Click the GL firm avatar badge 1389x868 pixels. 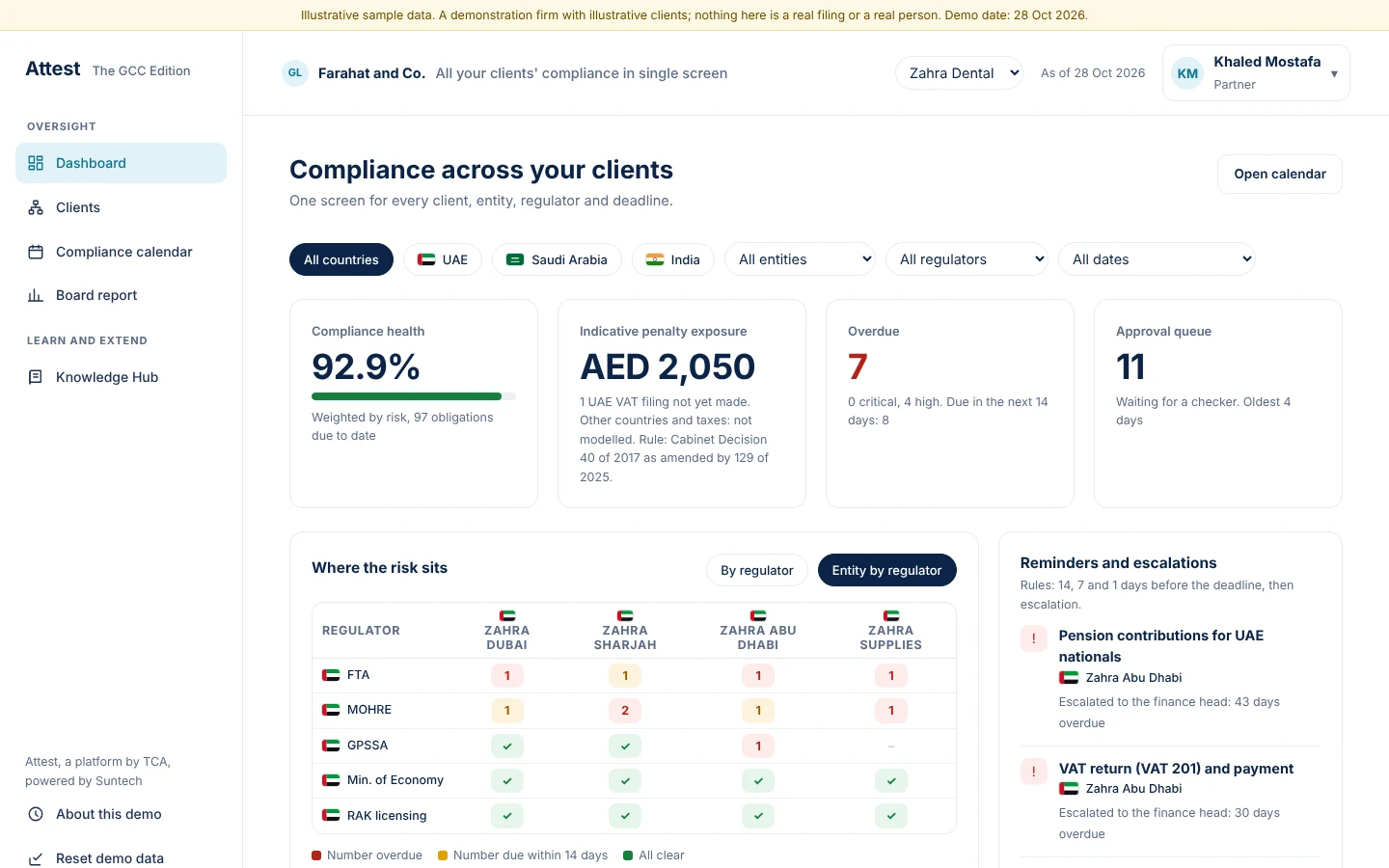[x=295, y=73]
